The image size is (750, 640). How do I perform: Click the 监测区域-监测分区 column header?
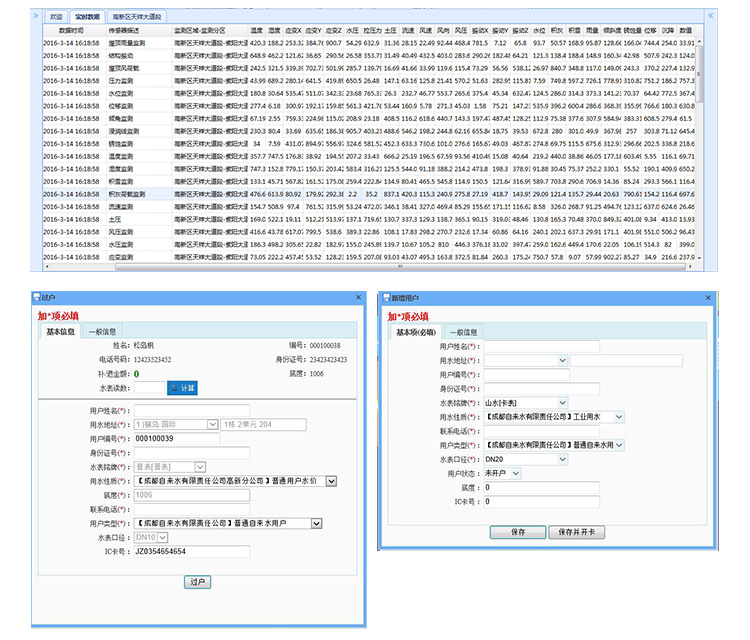[200, 30]
